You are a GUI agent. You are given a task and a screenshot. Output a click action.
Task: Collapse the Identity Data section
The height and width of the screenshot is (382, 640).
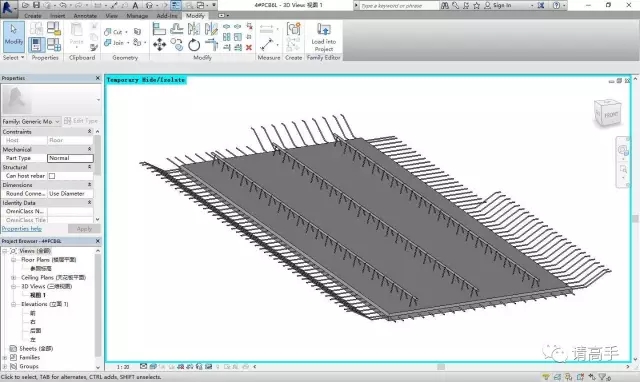(x=89, y=202)
